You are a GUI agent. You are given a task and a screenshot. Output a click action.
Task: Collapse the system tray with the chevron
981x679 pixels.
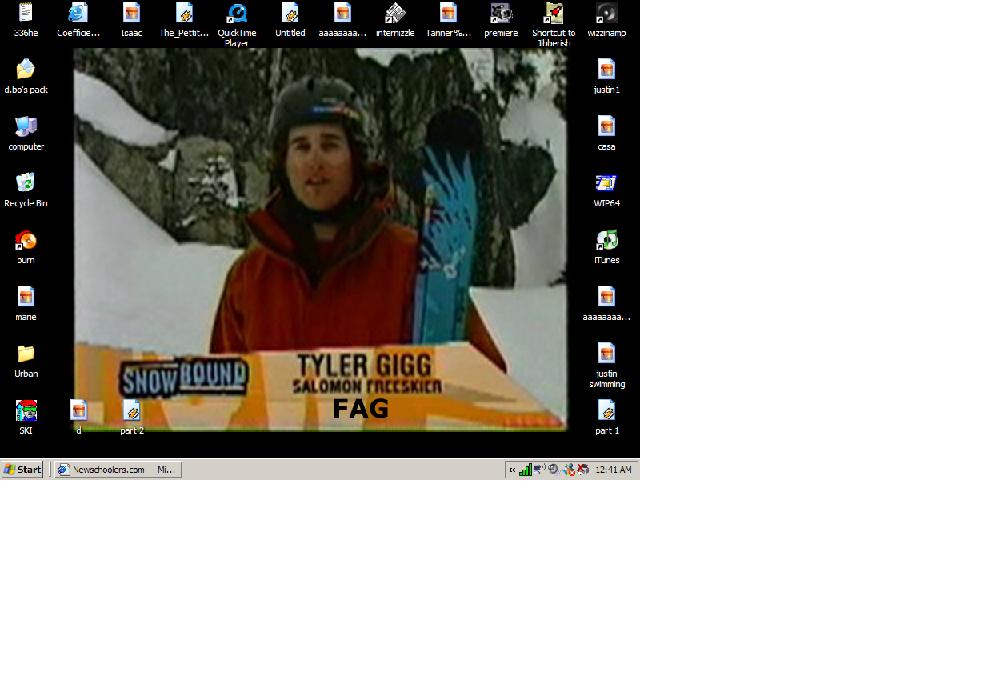tap(513, 468)
